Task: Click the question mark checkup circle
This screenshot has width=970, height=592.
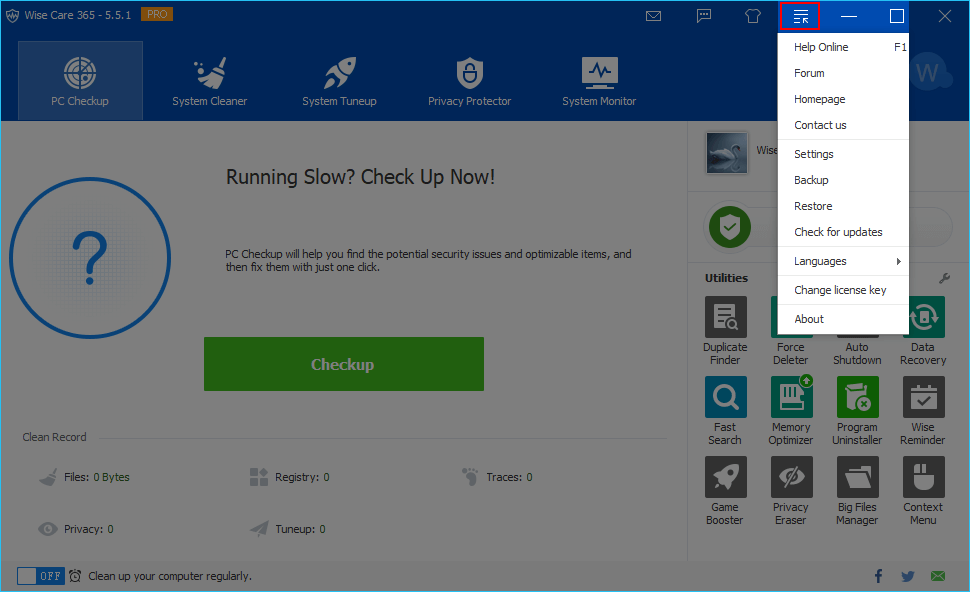Action: 90,258
